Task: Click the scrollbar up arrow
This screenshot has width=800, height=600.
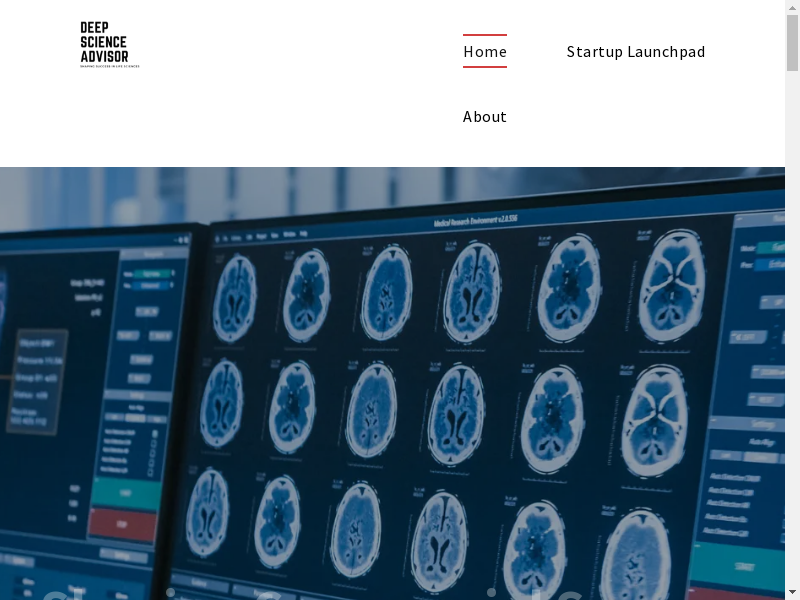Action: [x=792, y=8]
